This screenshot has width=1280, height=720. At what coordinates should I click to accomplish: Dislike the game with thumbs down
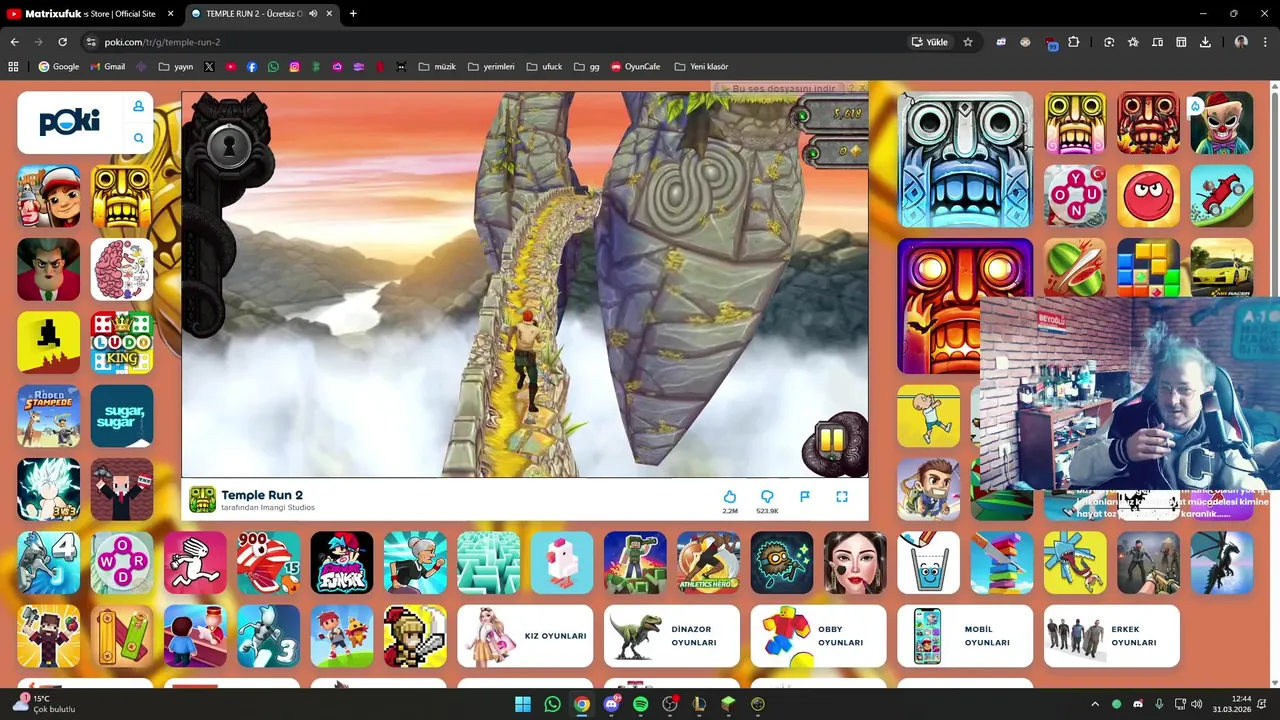[x=767, y=497]
